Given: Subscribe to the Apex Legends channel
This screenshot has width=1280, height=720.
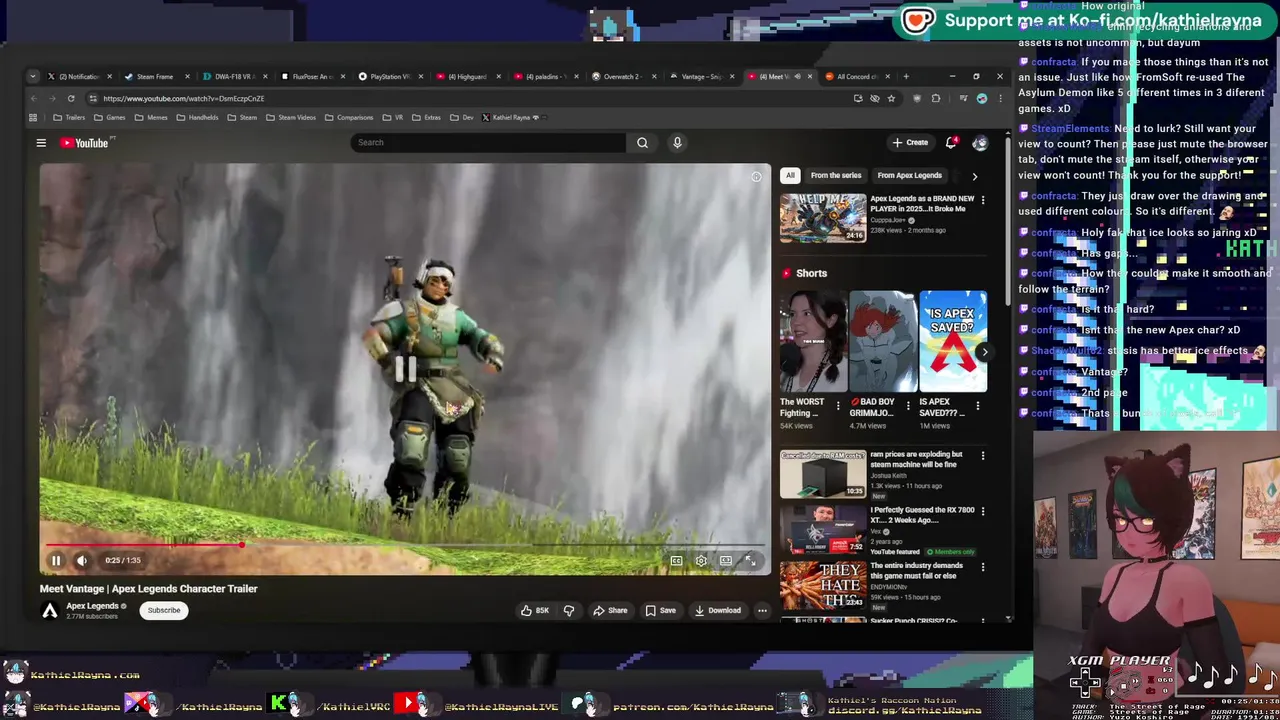Looking at the screenshot, I should [x=164, y=610].
